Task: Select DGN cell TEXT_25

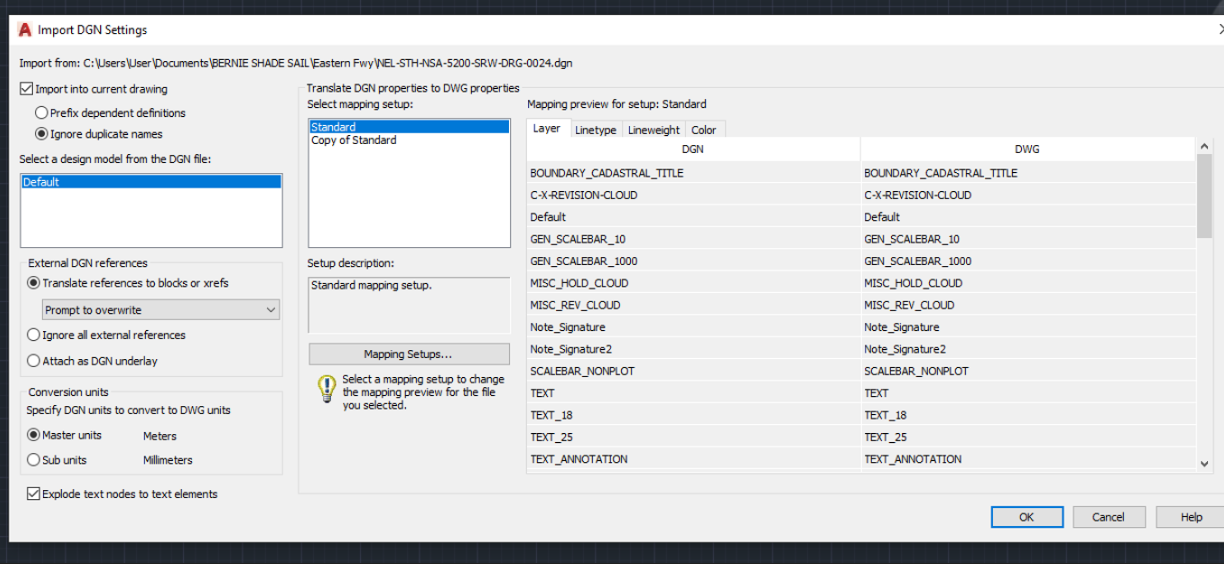Action: (693, 437)
